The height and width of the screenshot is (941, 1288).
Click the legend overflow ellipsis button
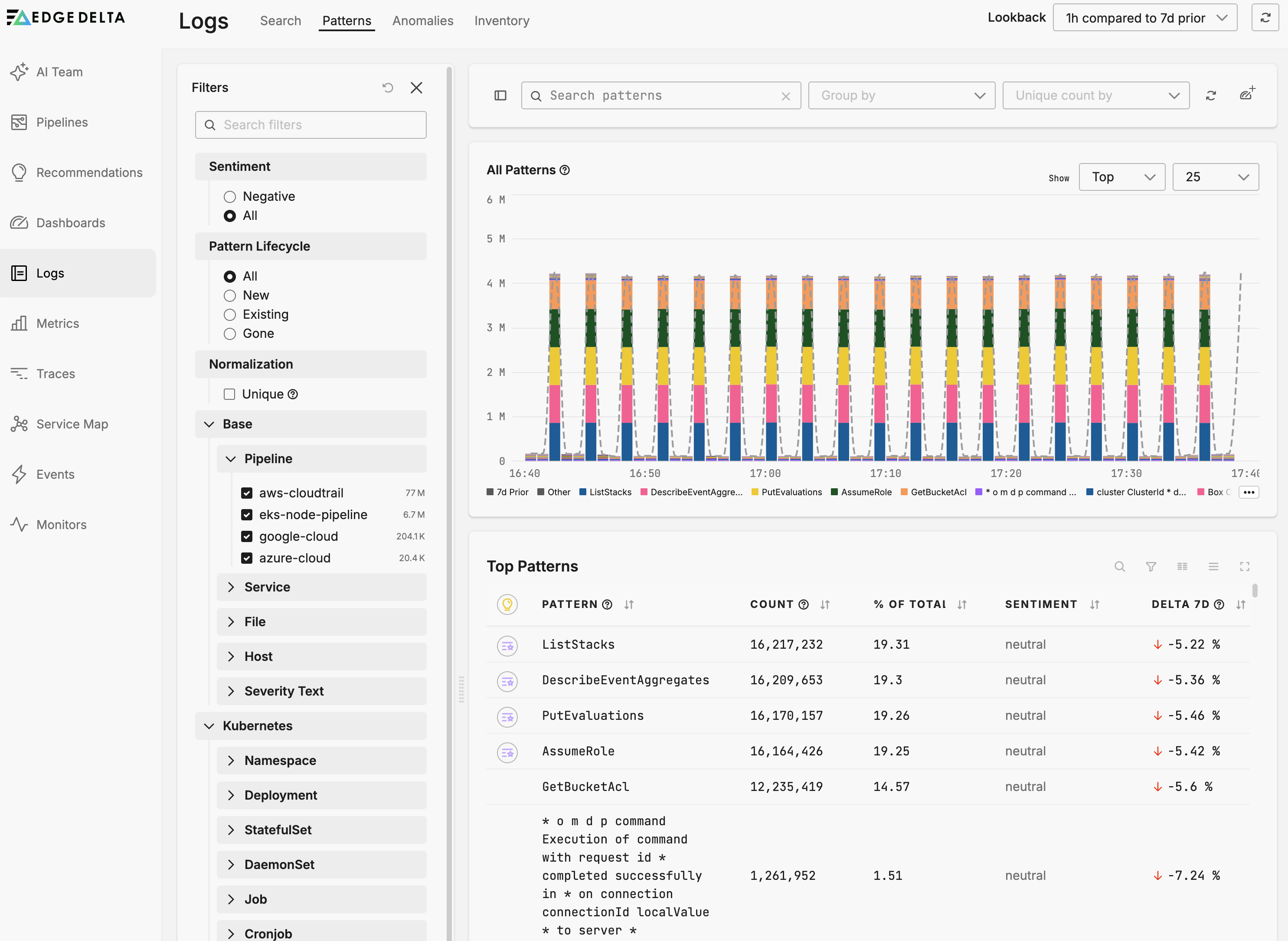[1249, 492]
